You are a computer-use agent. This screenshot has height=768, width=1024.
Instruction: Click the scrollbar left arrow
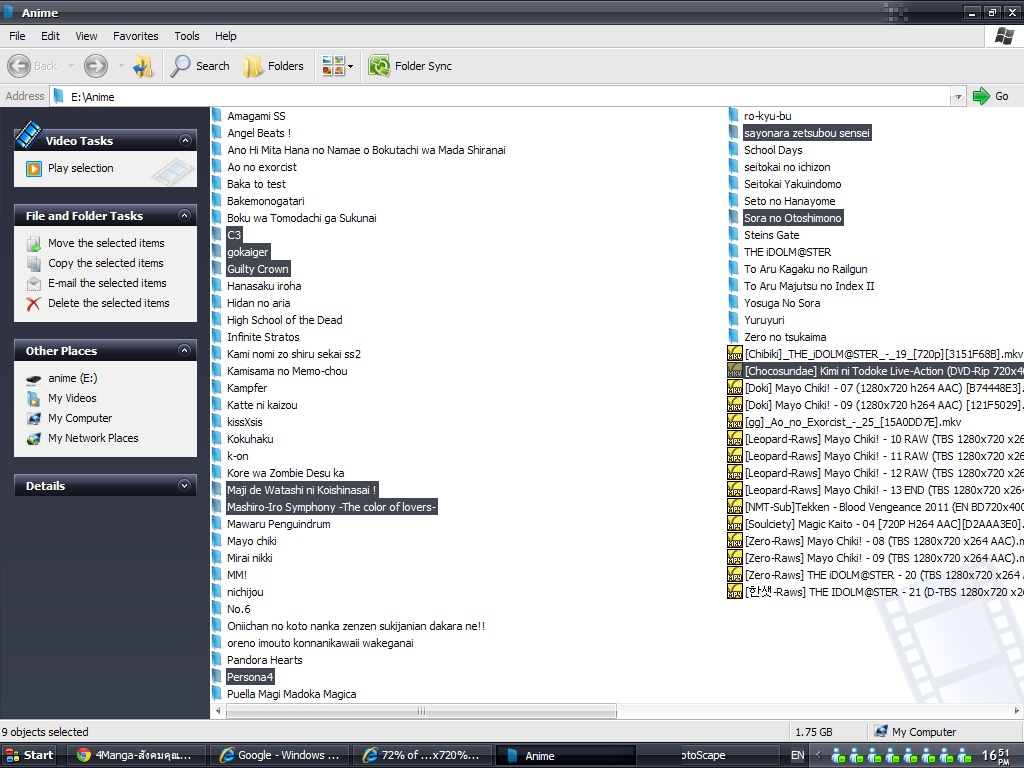tap(218, 711)
